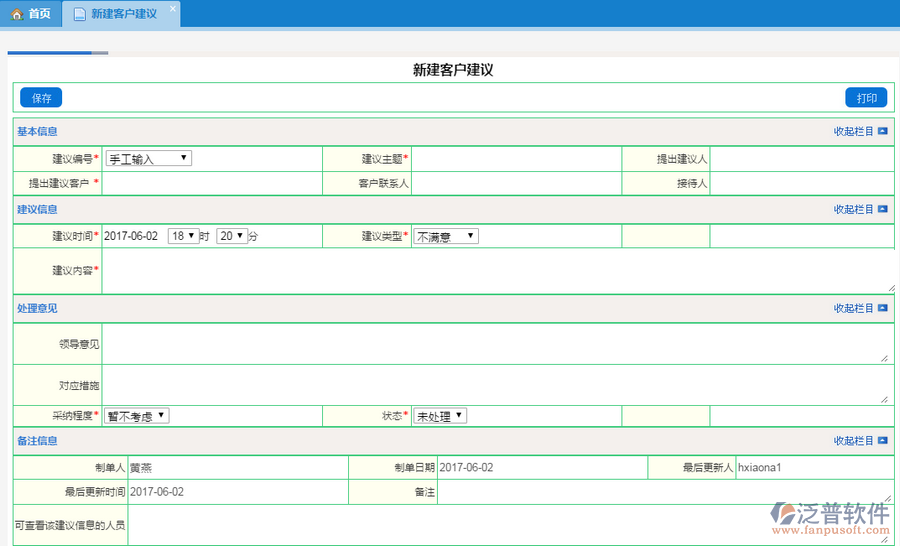This screenshot has height=546, width=900.
Task: Open the hour dropdown showing 18
Action: (183, 236)
